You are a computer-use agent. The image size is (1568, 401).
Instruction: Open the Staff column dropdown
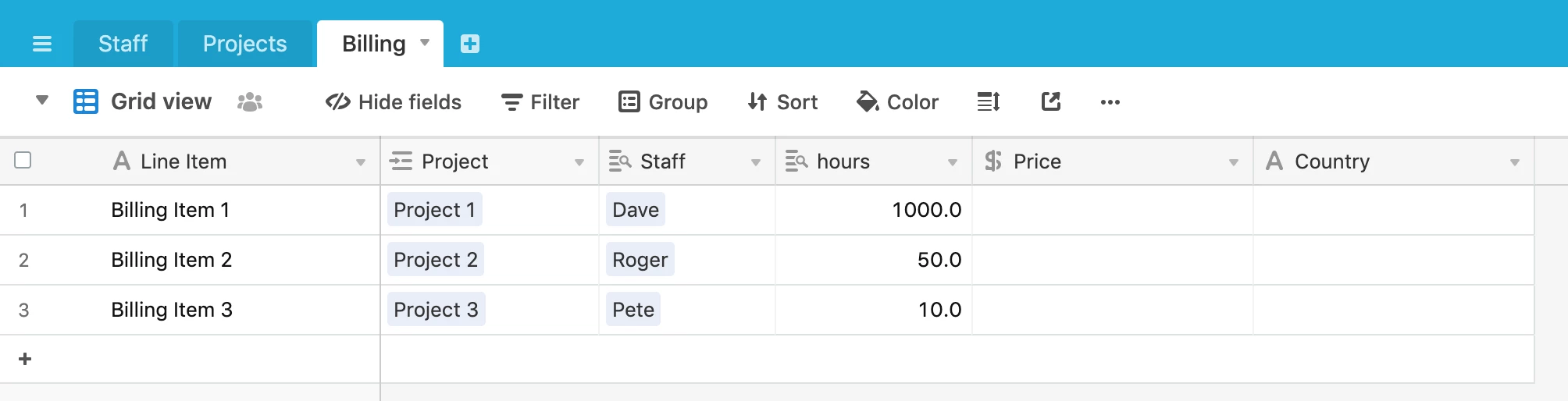(x=756, y=162)
